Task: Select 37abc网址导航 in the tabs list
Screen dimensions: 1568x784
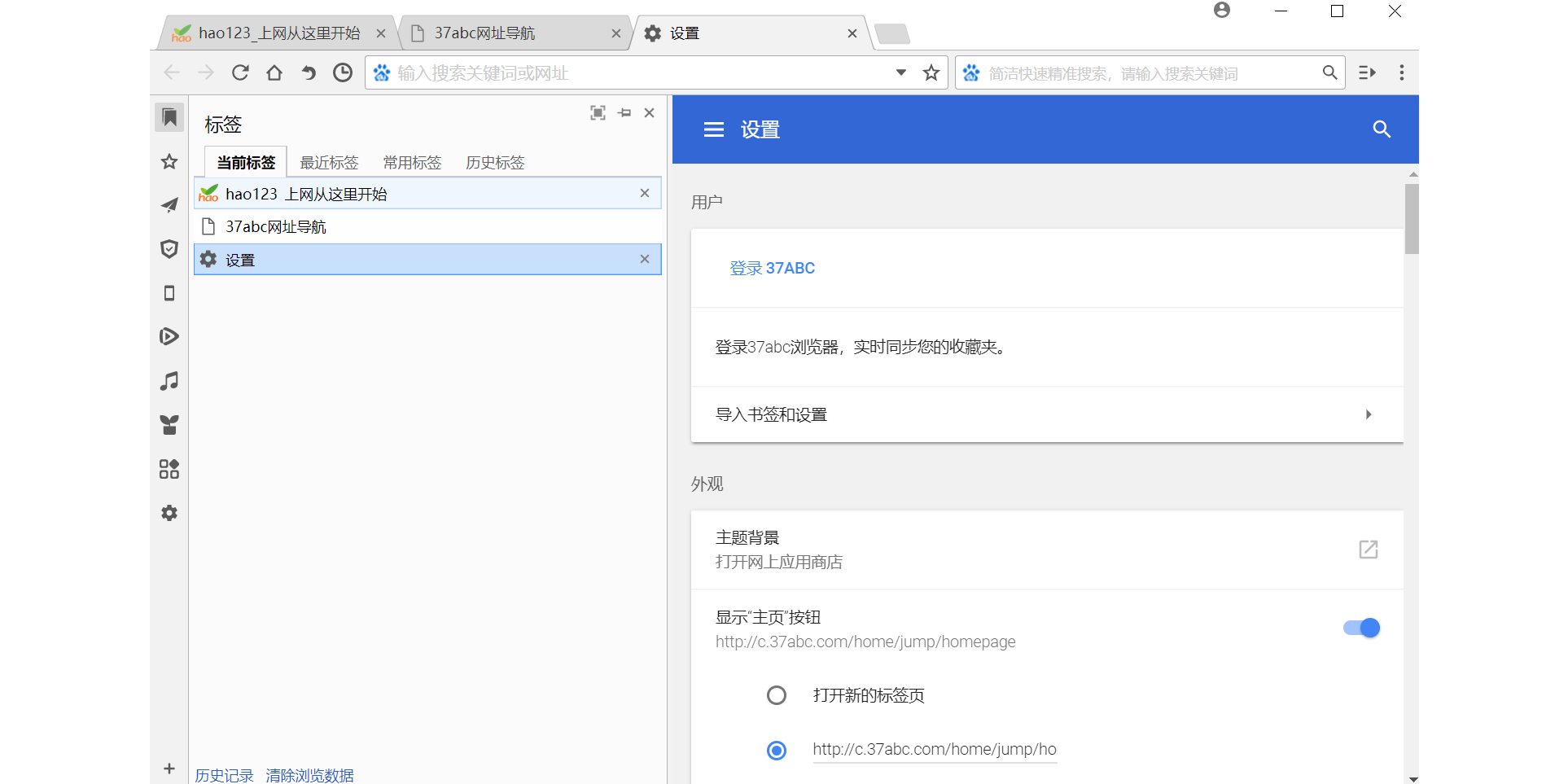Action: click(427, 226)
